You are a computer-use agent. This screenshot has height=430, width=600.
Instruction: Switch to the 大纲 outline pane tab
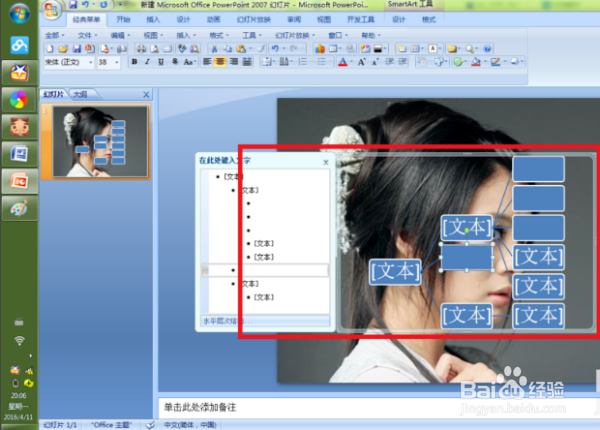click(x=80, y=94)
